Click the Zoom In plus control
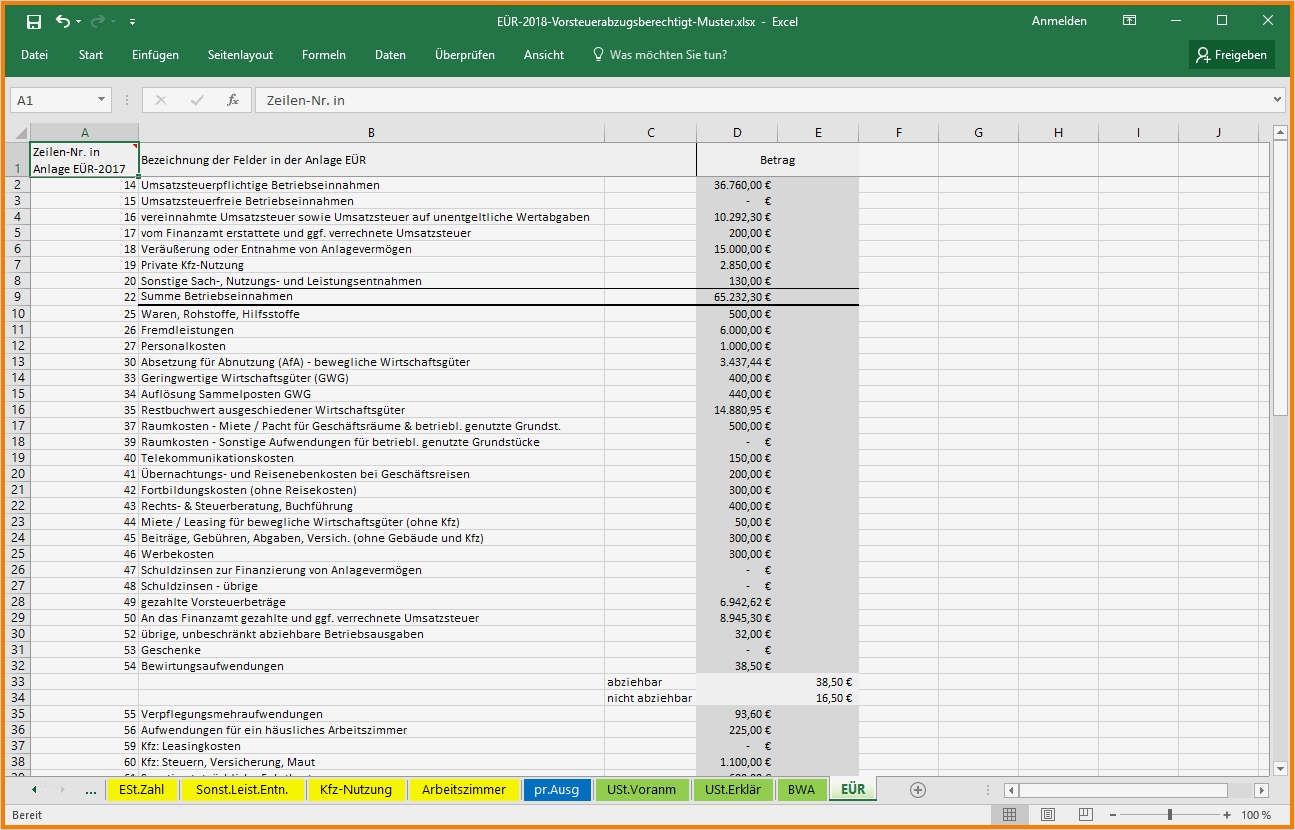 pyautogui.click(x=1228, y=815)
